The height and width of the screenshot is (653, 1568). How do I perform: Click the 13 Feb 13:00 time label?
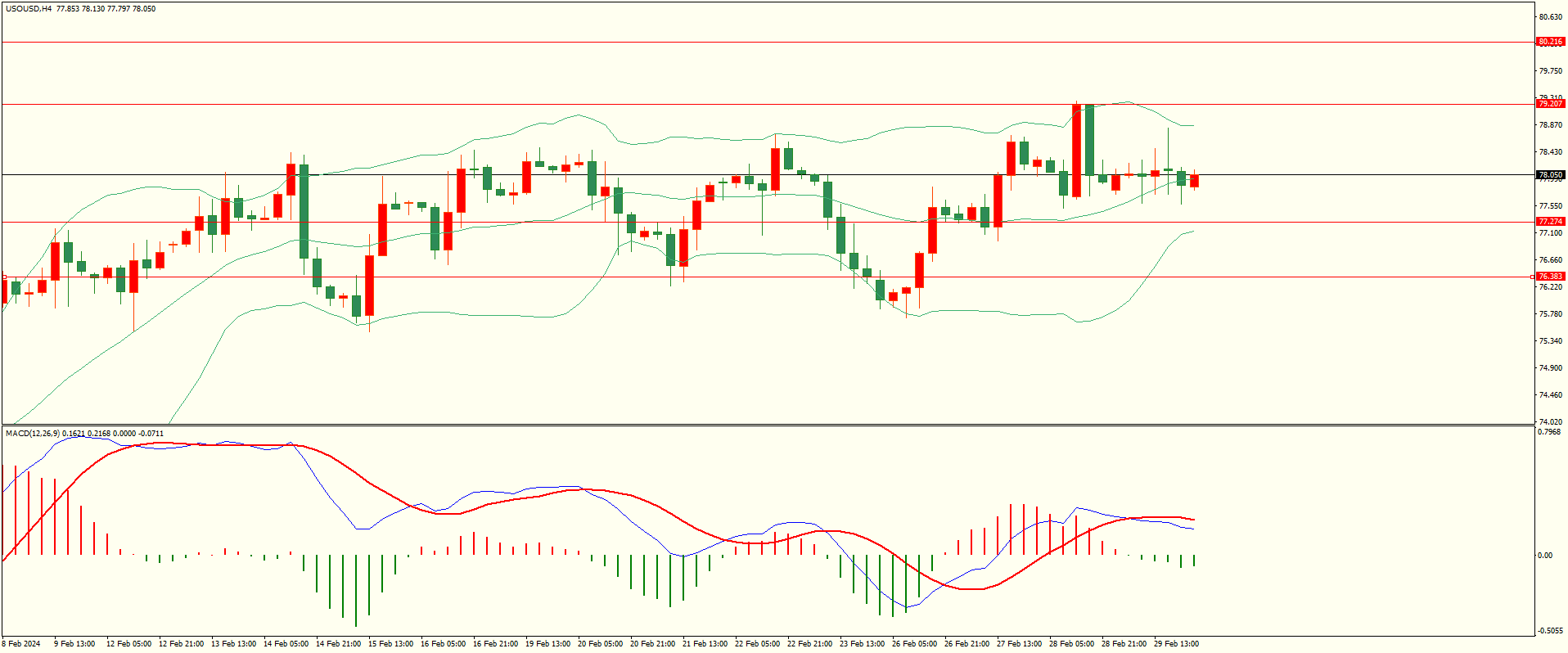click(x=233, y=644)
